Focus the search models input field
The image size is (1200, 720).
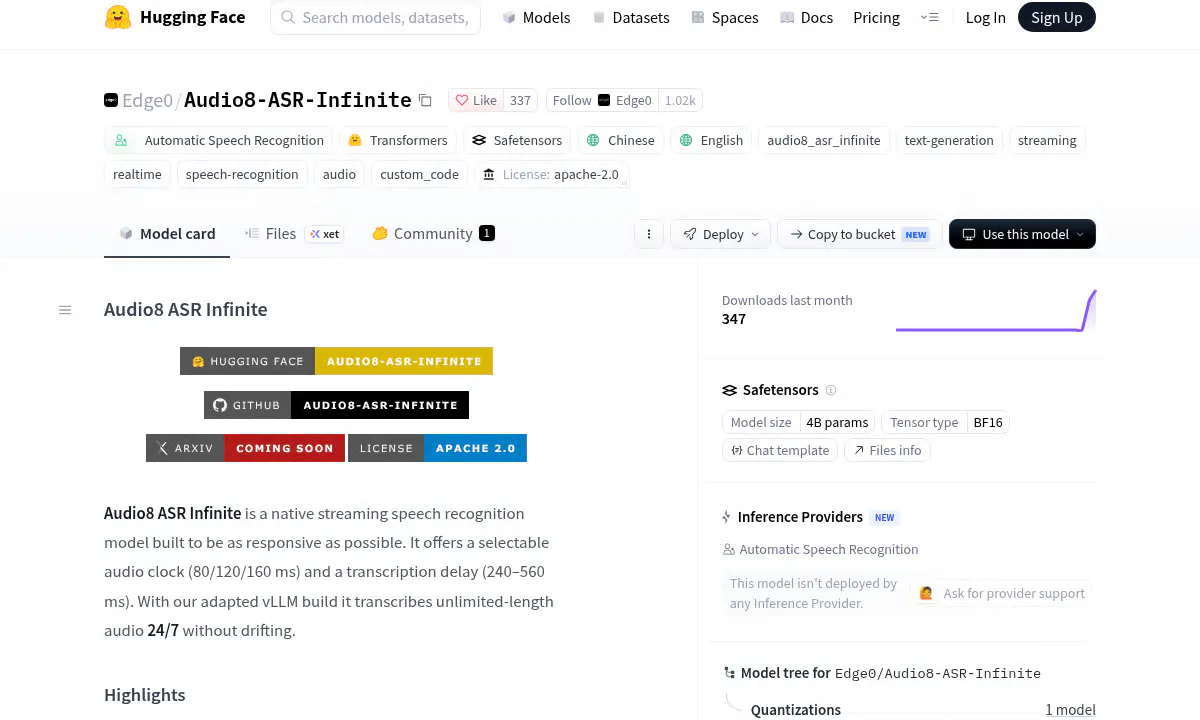coord(375,17)
